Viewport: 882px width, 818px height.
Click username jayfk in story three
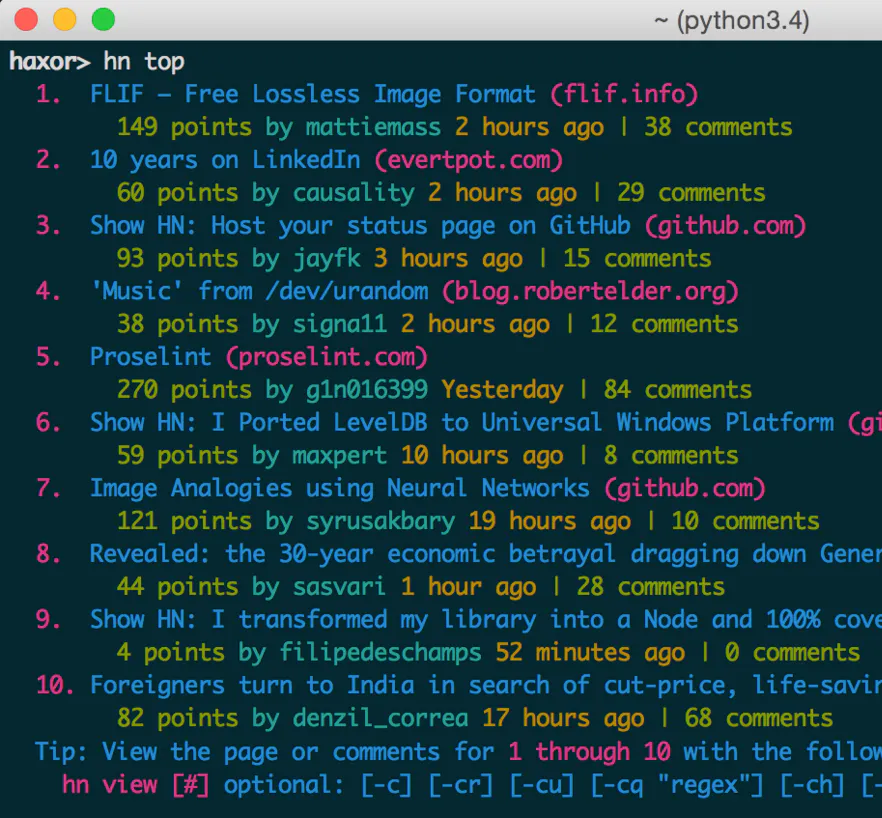pos(327,259)
